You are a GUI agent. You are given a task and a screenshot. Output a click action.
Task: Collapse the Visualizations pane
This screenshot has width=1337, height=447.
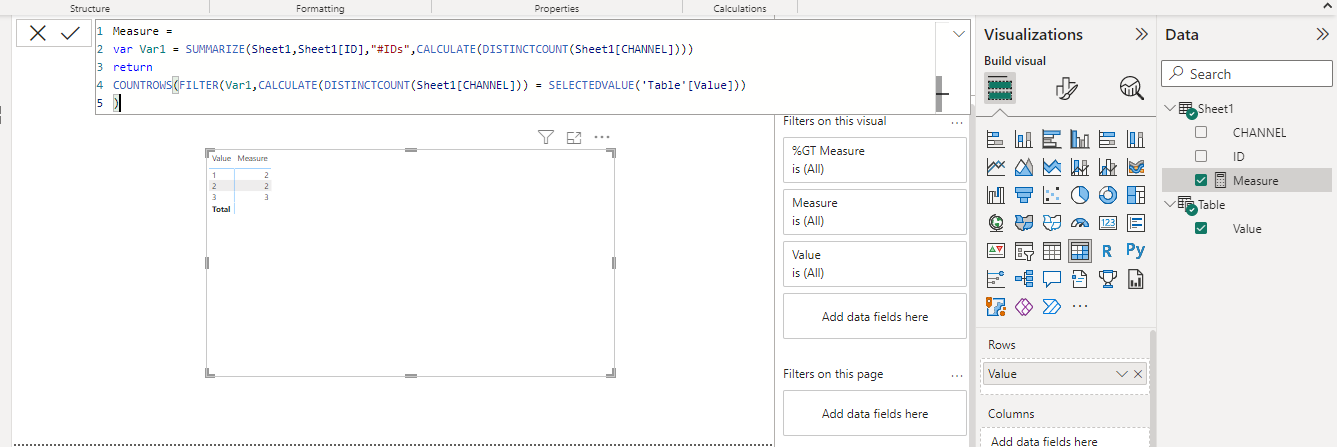click(x=1141, y=34)
